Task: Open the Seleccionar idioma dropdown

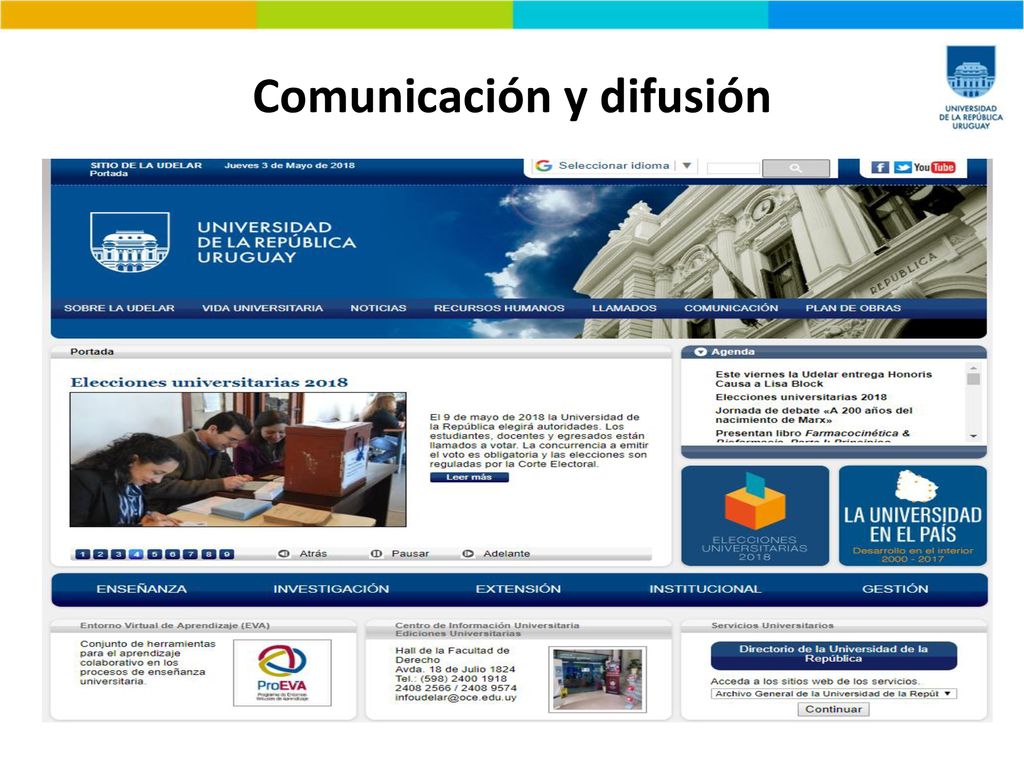Action: (614, 166)
